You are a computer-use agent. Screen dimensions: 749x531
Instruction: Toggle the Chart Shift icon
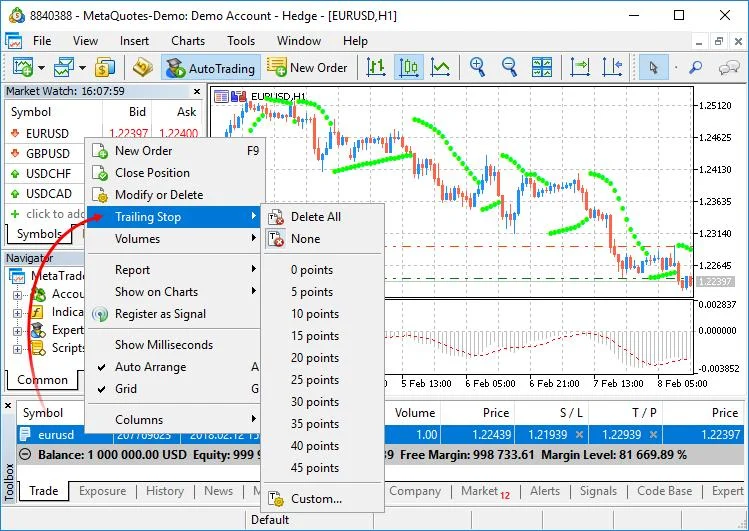[612, 67]
